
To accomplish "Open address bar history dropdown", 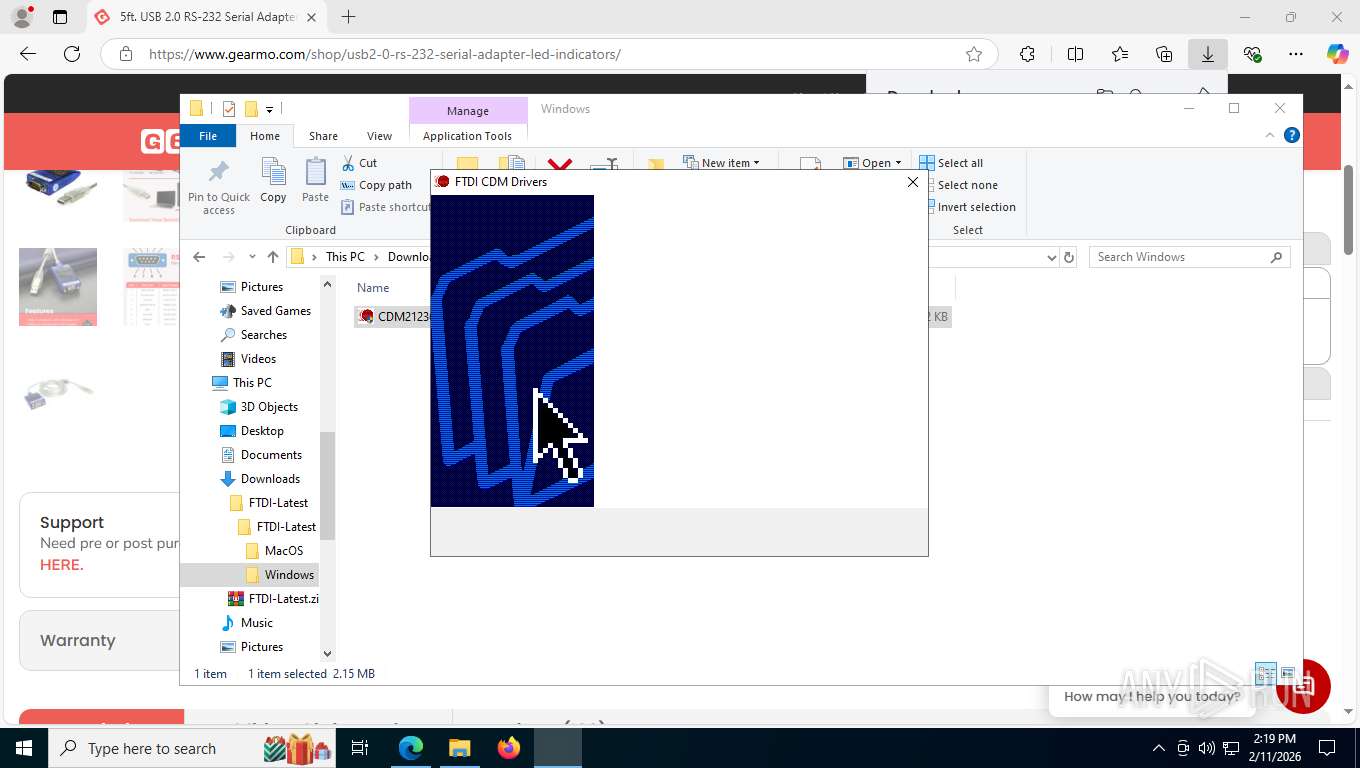I will click(x=1051, y=257).
